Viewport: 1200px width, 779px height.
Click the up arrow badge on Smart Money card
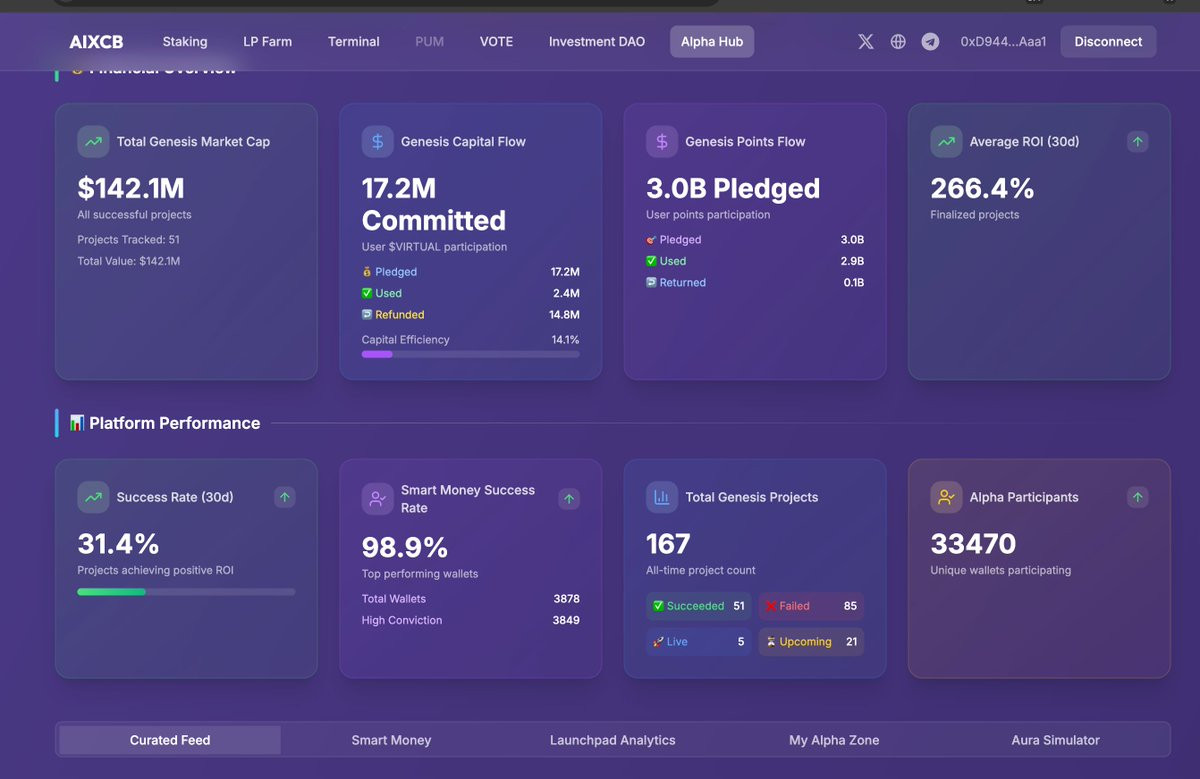click(569, 498)
